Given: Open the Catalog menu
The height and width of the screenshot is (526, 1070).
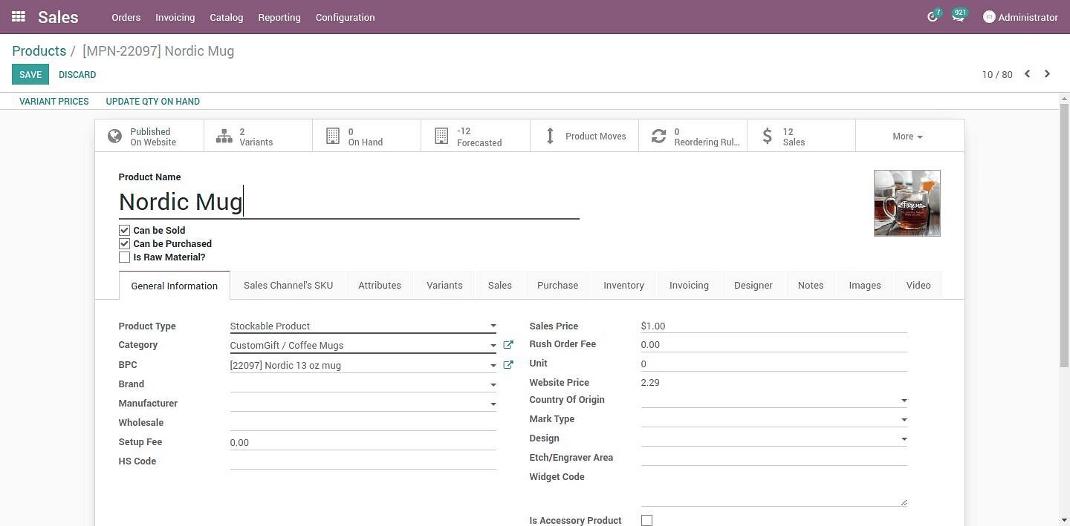Looking at the screenshot, I should [227, 17].
